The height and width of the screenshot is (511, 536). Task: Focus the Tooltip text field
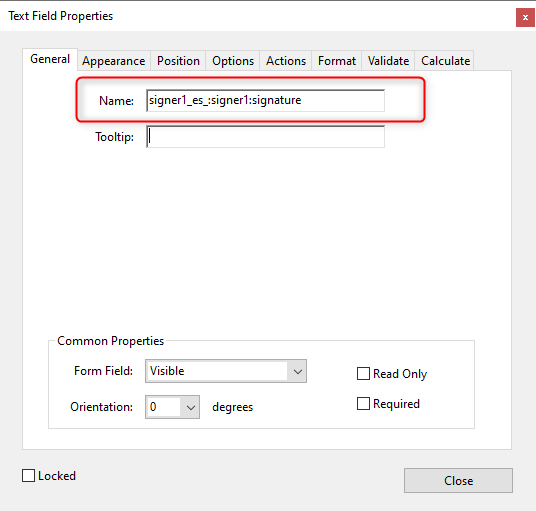tap(265, 137)
